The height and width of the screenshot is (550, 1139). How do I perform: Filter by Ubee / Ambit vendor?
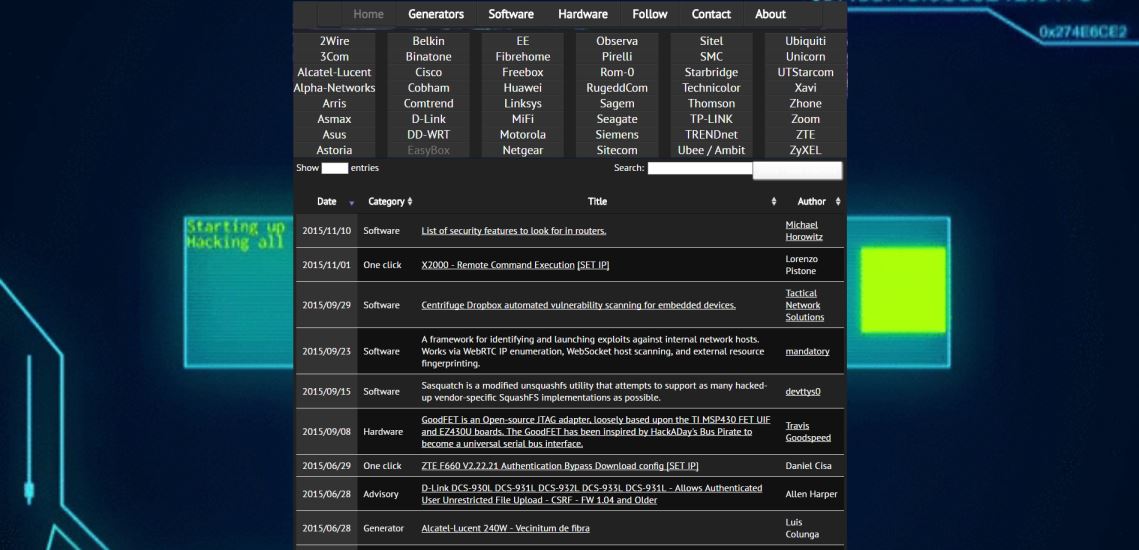(711, 150)
